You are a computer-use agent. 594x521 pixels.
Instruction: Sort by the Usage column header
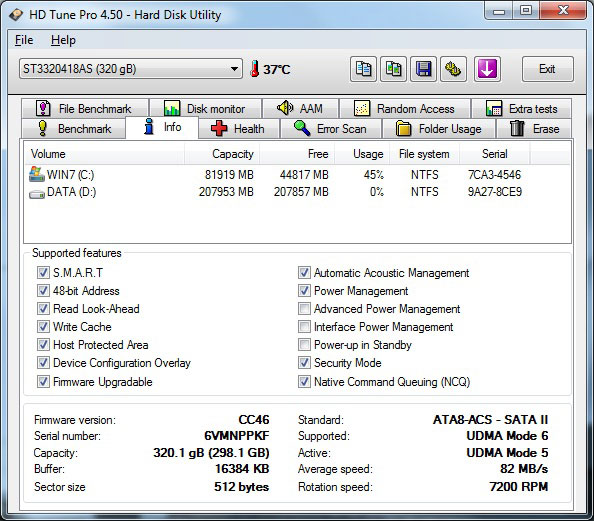click(362, 154)
